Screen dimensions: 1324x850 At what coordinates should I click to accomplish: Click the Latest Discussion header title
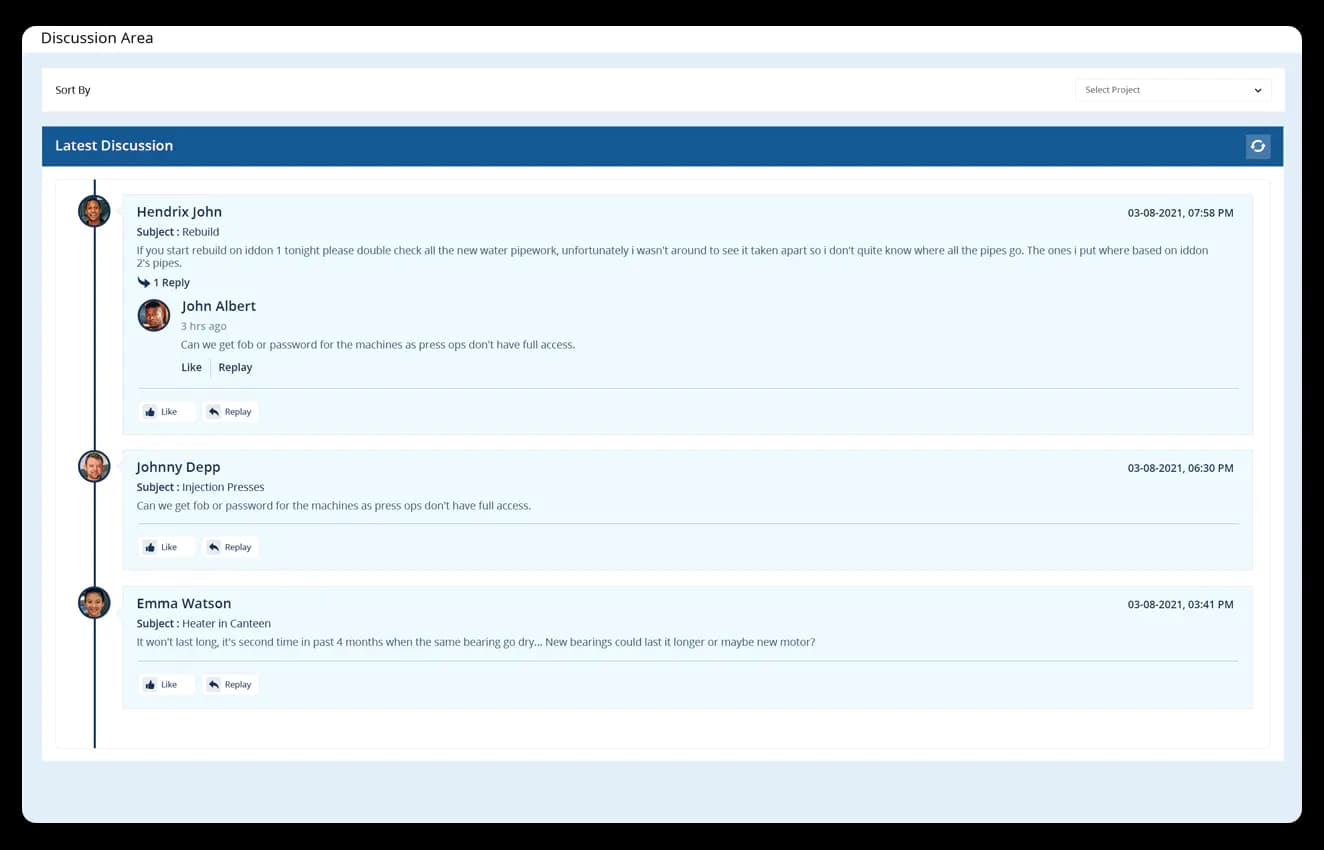pyautogui.click(x=114, y=146)
